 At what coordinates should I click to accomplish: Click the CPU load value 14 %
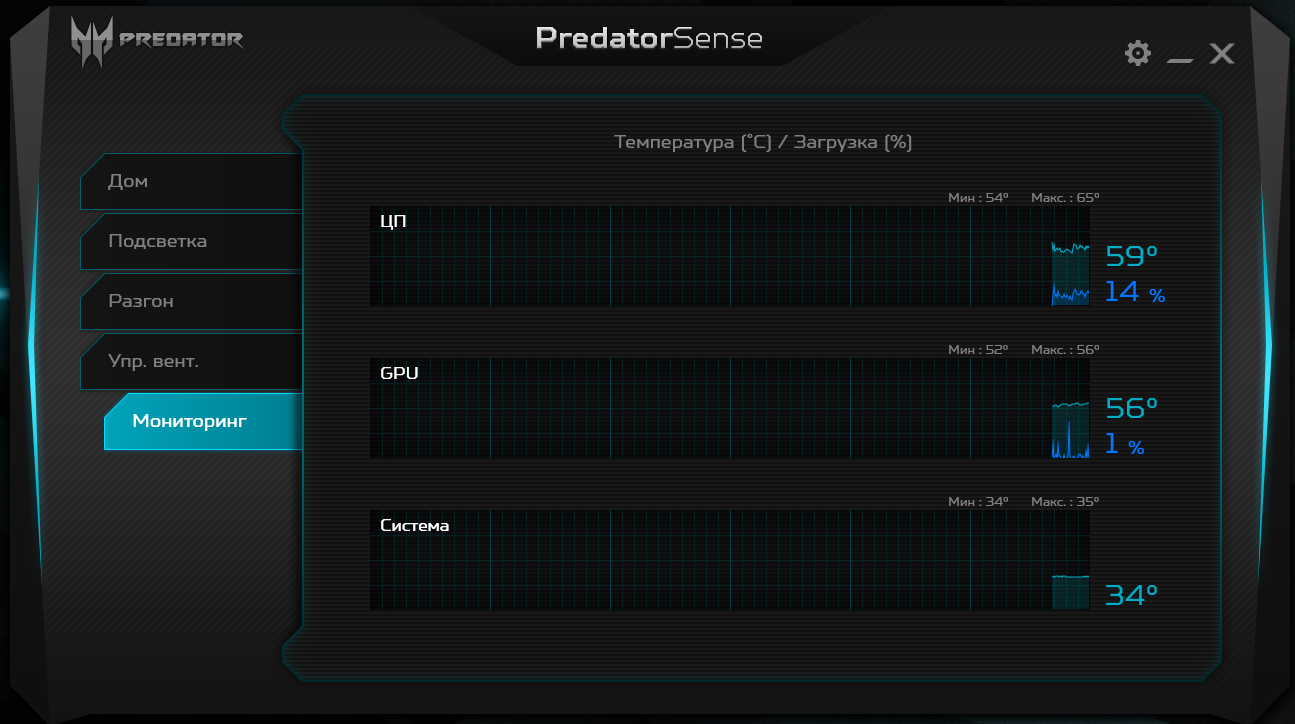(x=1135, y=293)
